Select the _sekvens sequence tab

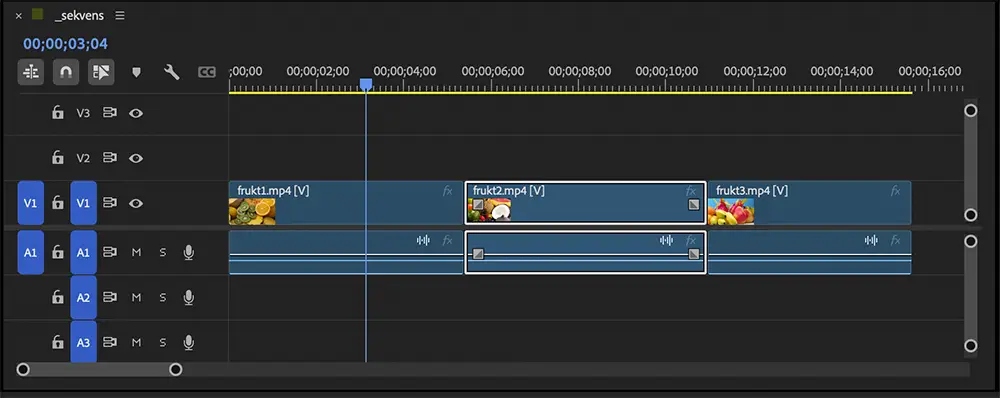point(79,16)
